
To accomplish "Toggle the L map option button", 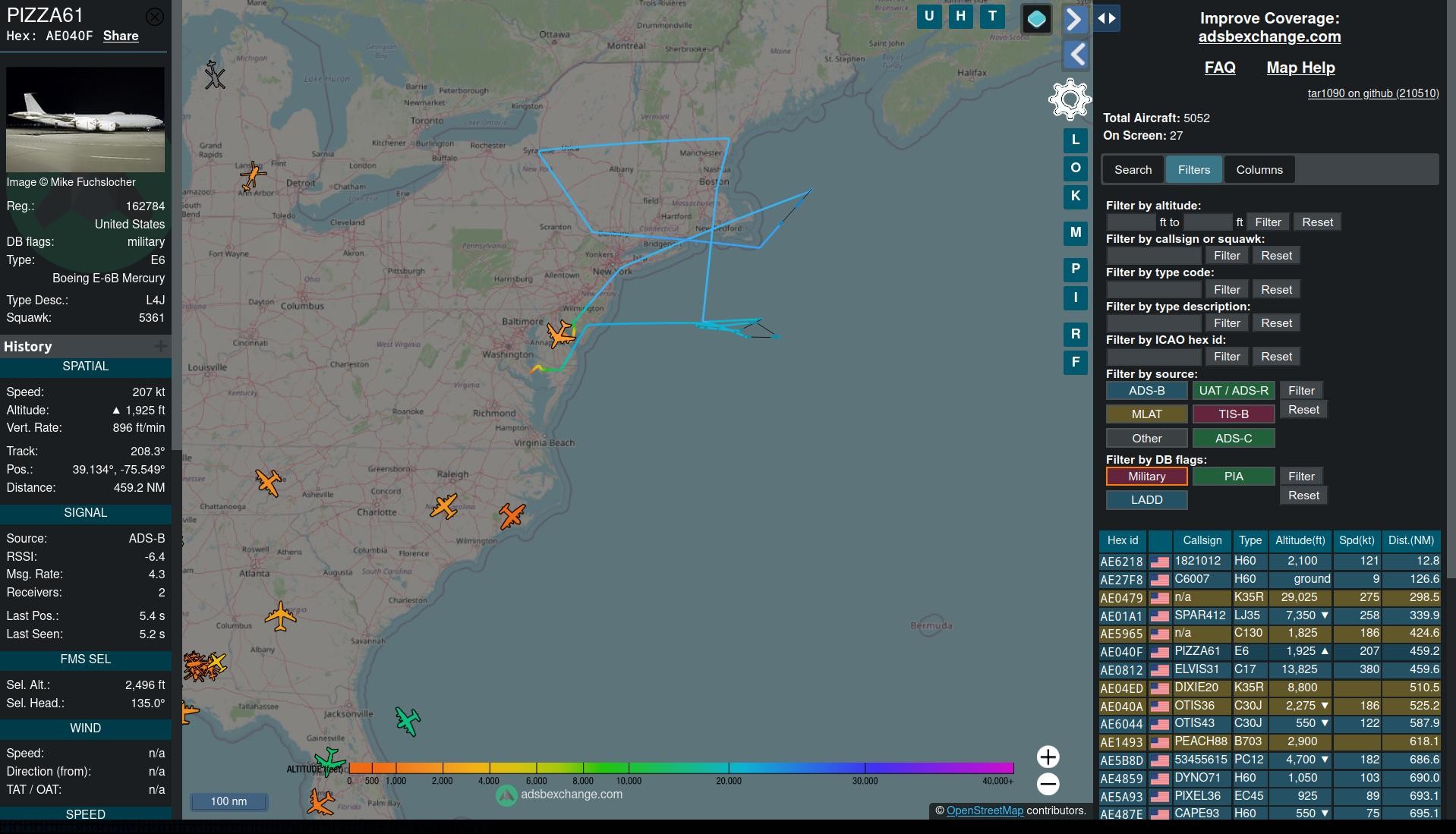I will [x=1076, y=140].
